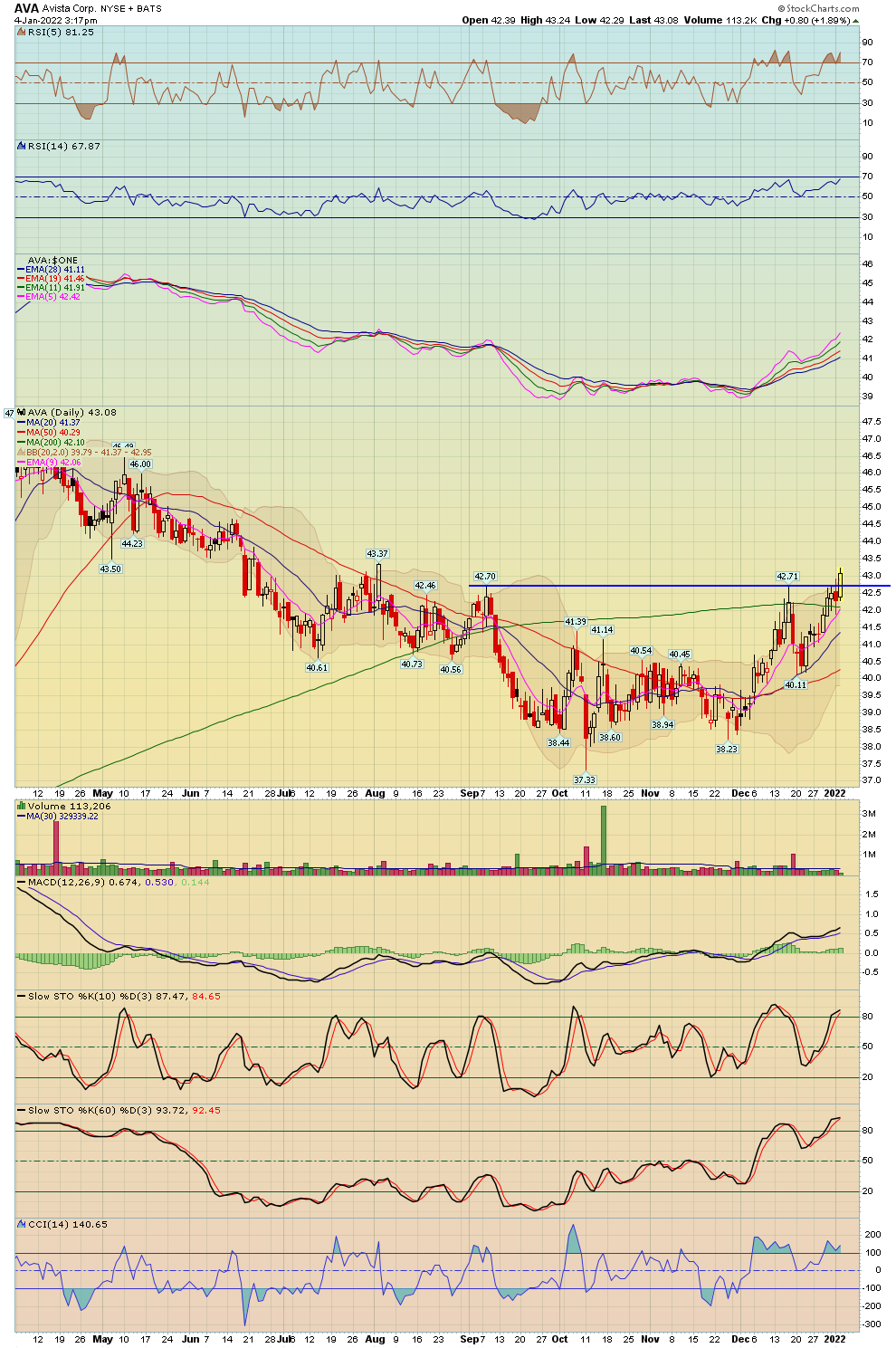Click the 42.71 December high label
Screen dimensions: 896x1348
787,576
